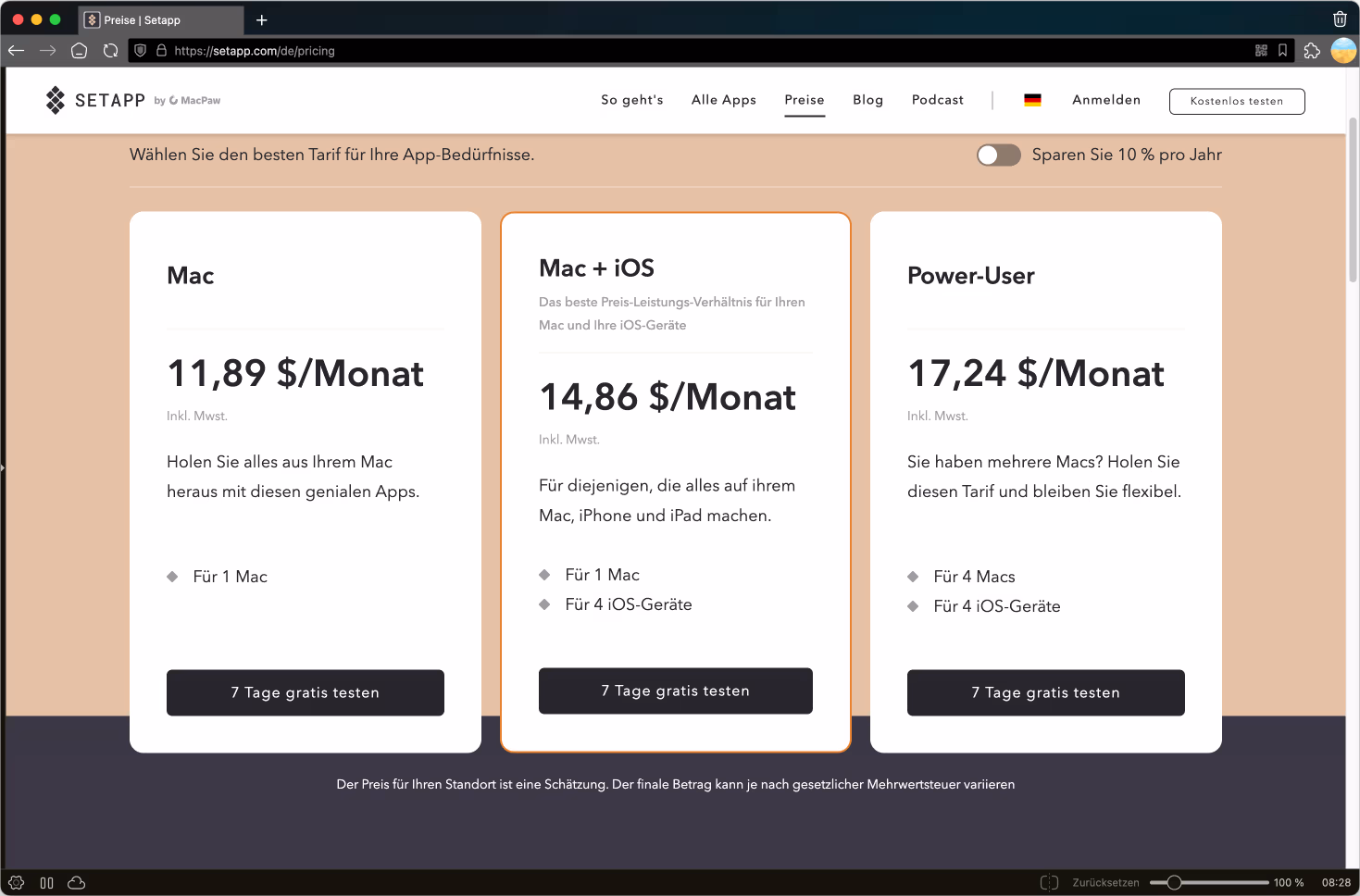Go back with the browser back arrow
Image resolution: width=1360 pixels, height=896 pixels.
[x=16, y=51]
